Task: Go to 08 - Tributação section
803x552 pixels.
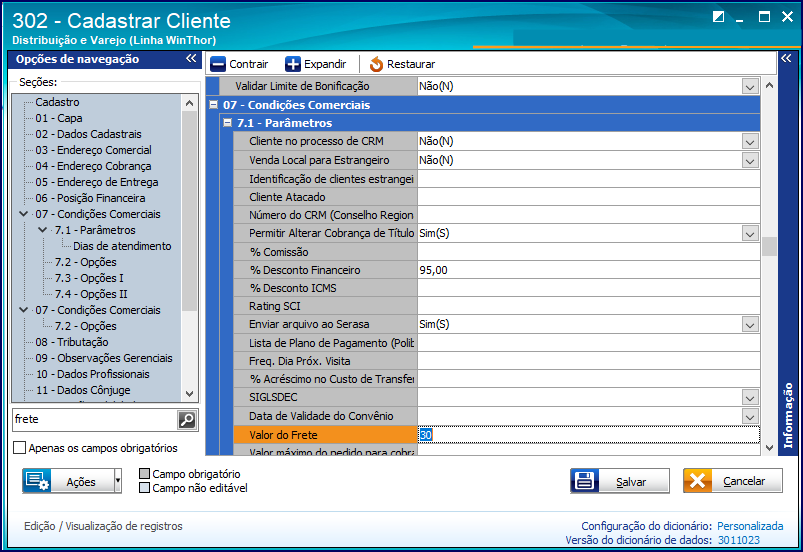Action: pos(72,342)
